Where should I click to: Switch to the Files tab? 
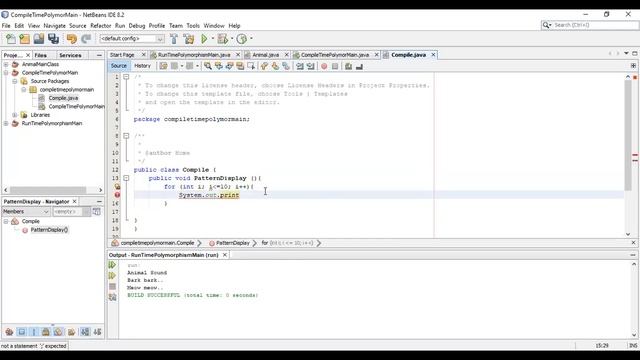pos(40,55)
